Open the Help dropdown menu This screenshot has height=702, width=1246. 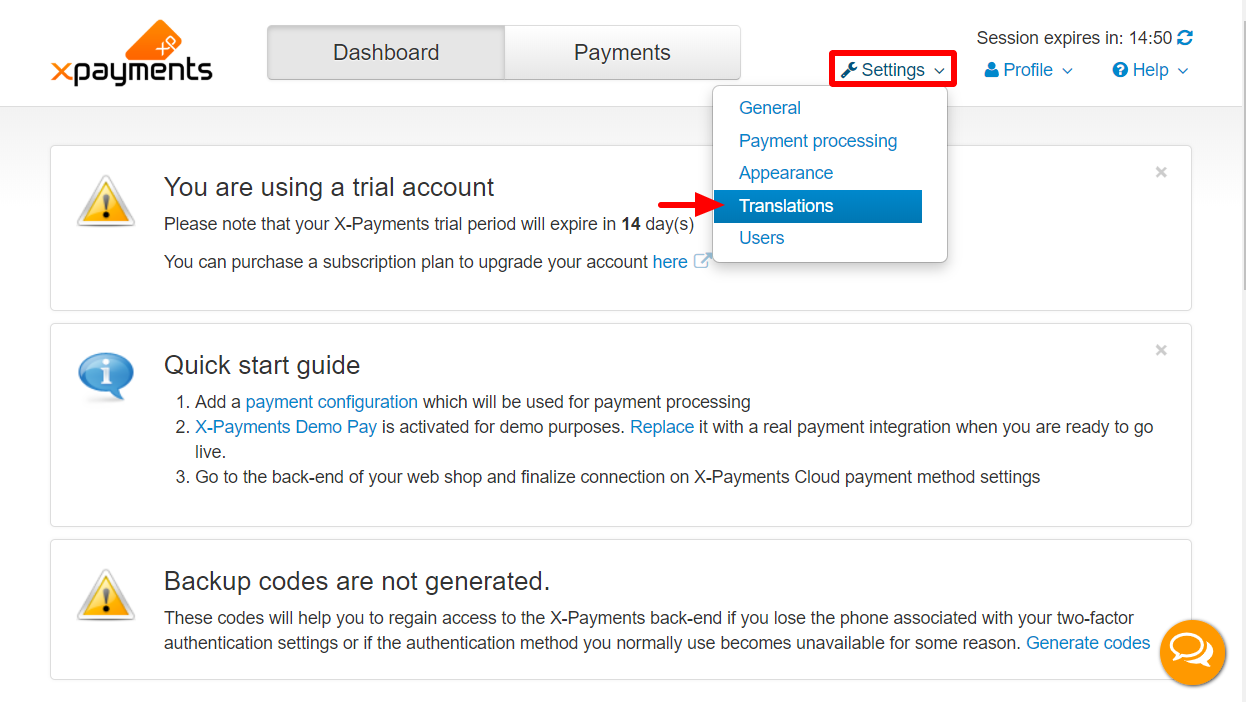tap(1150, 70)
